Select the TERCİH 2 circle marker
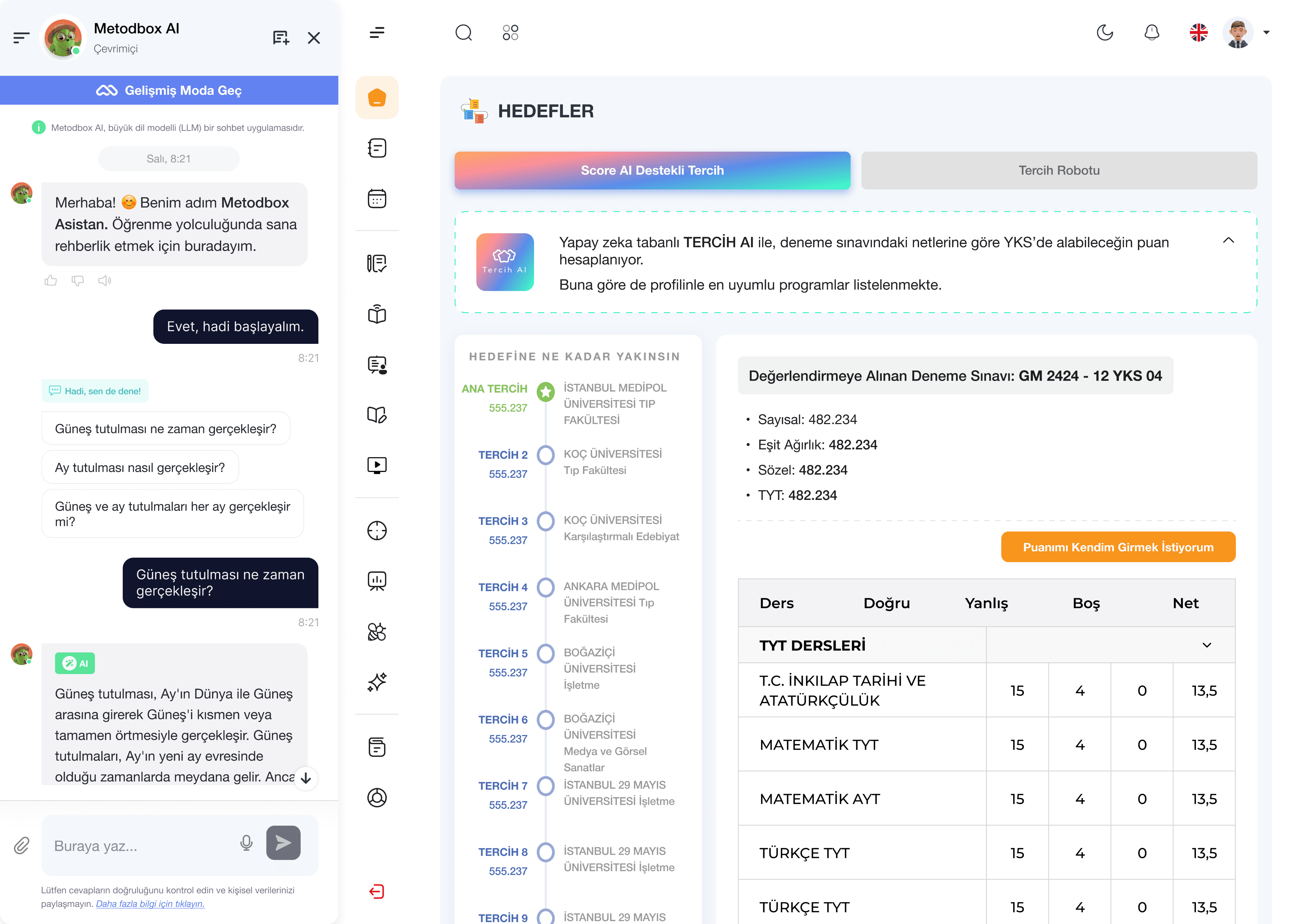Image resolution: width=1299 pixels, height=924 pixels. tap(545, 455)
